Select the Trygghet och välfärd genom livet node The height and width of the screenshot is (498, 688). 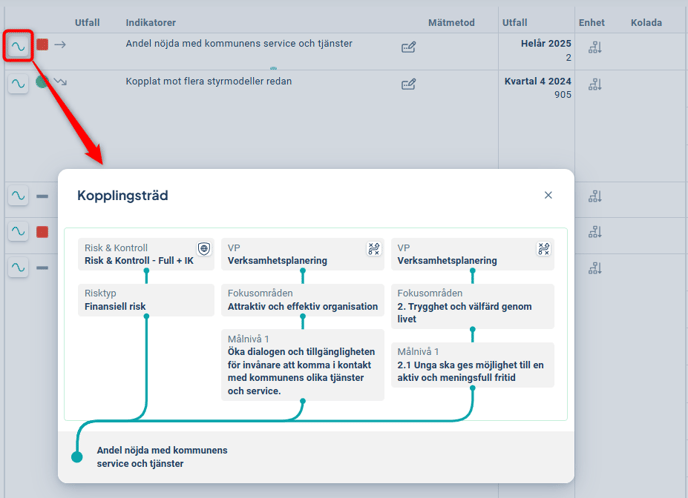coord(472,306)
